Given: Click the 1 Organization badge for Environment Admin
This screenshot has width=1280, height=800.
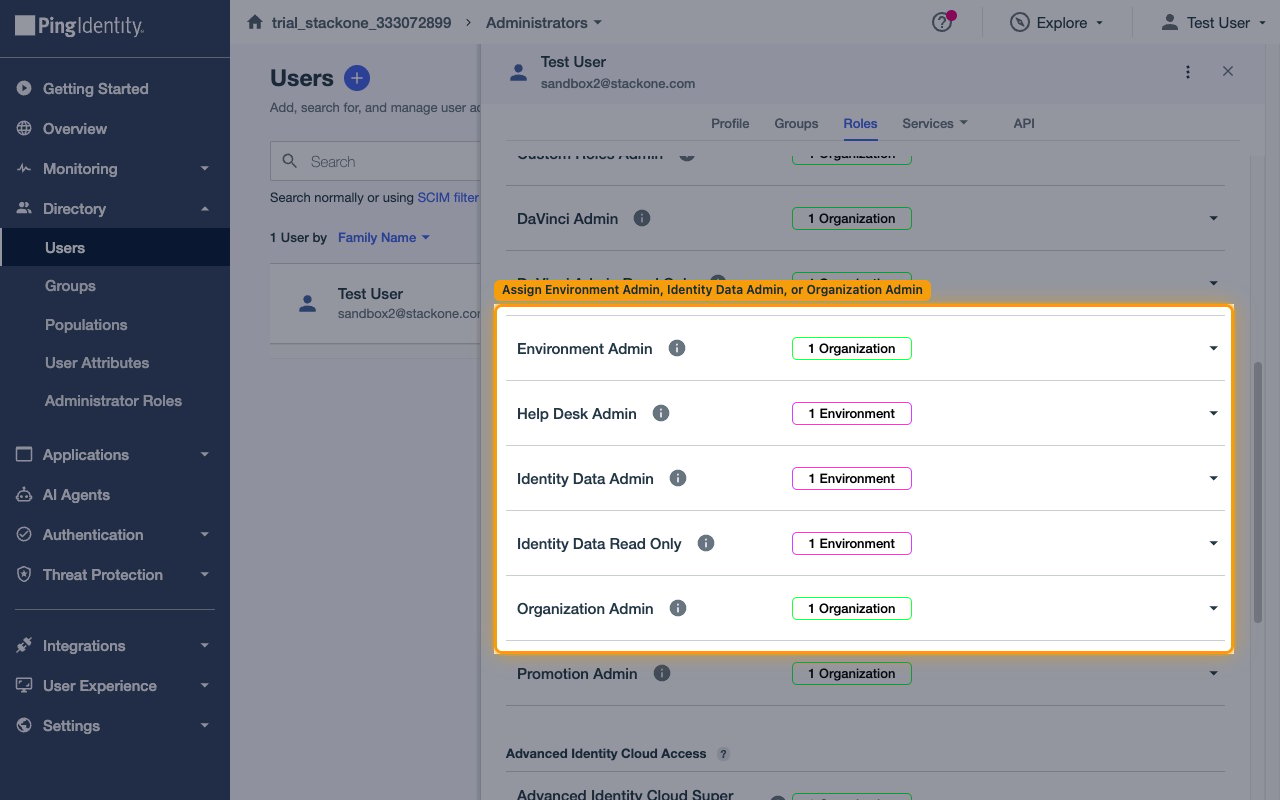Looking at the screenshot, I should (x=851, y=348).
